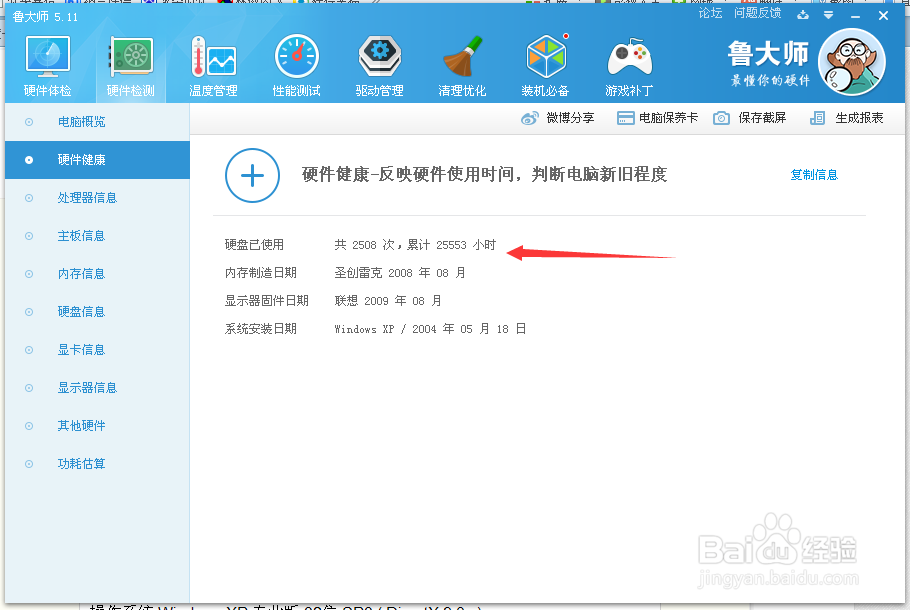
Task: Click the 鲁大师 mascot avatar logo
Action: [851, 62]
